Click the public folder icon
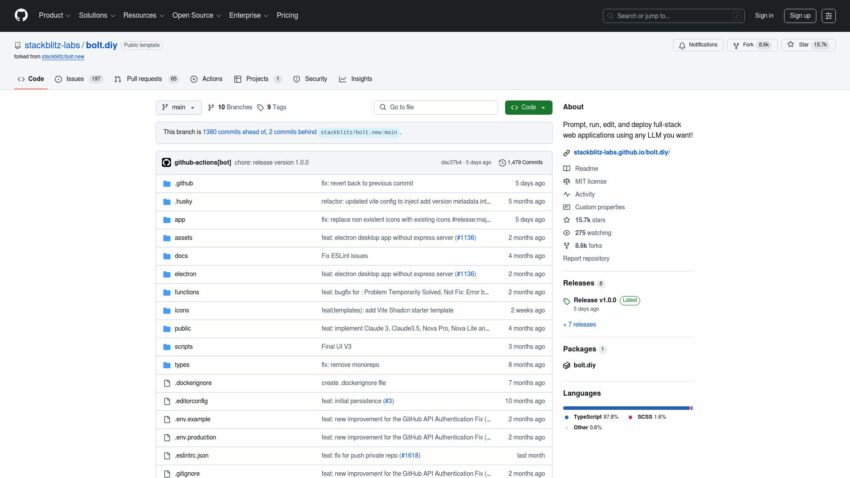Viewport: 850px width, 478px height. (167, 329)
